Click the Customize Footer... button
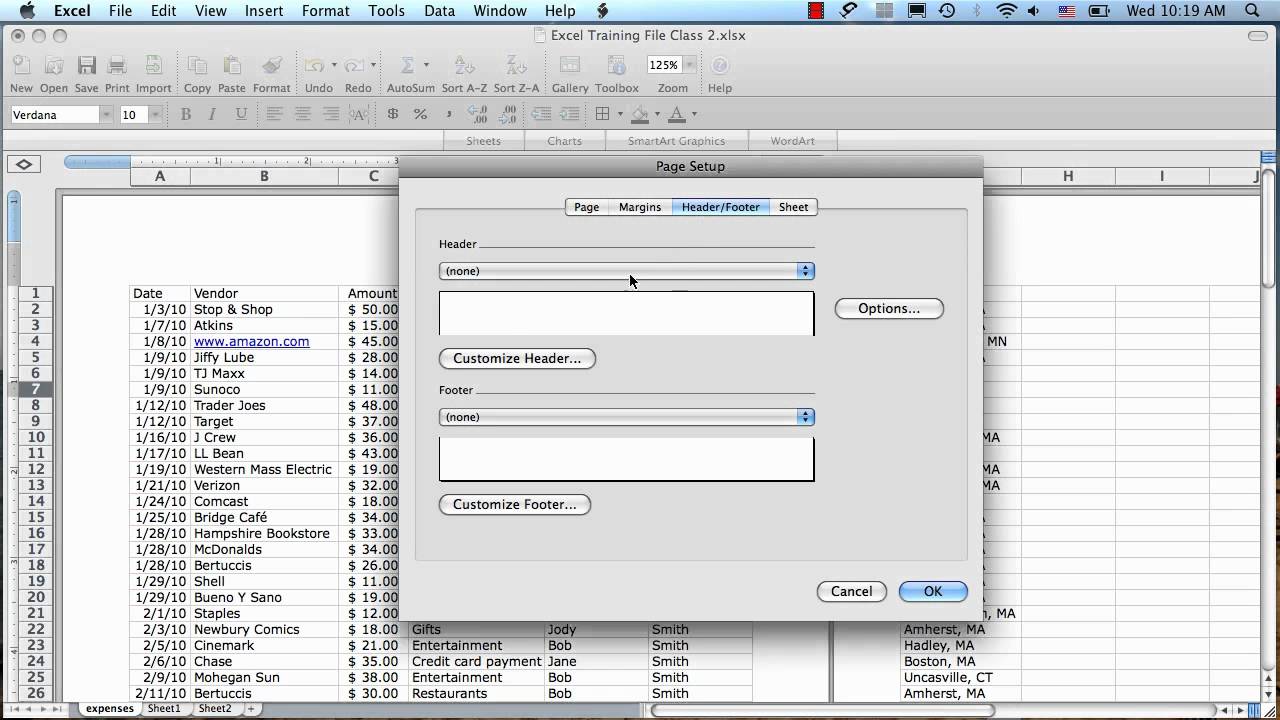 515,504
